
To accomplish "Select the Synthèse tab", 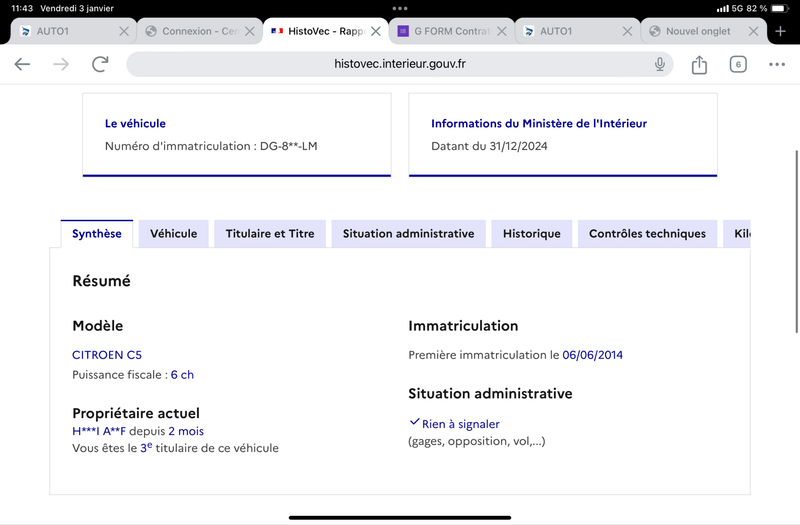I will [x=96, y=234].
